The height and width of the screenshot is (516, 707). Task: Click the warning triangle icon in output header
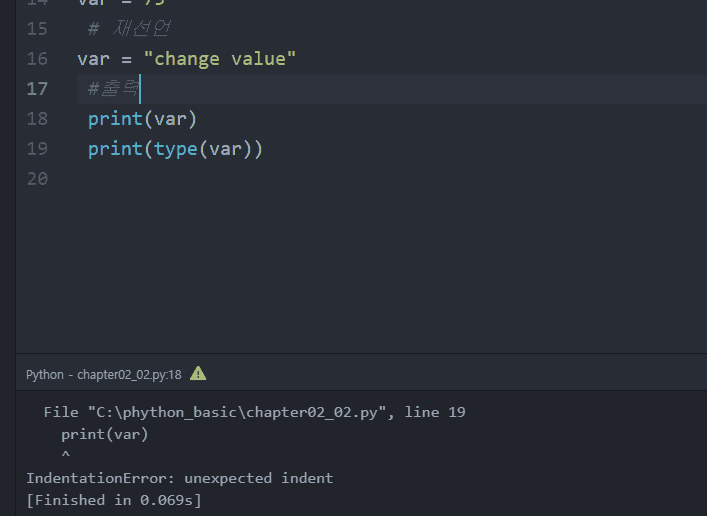[x=198, y=374]
